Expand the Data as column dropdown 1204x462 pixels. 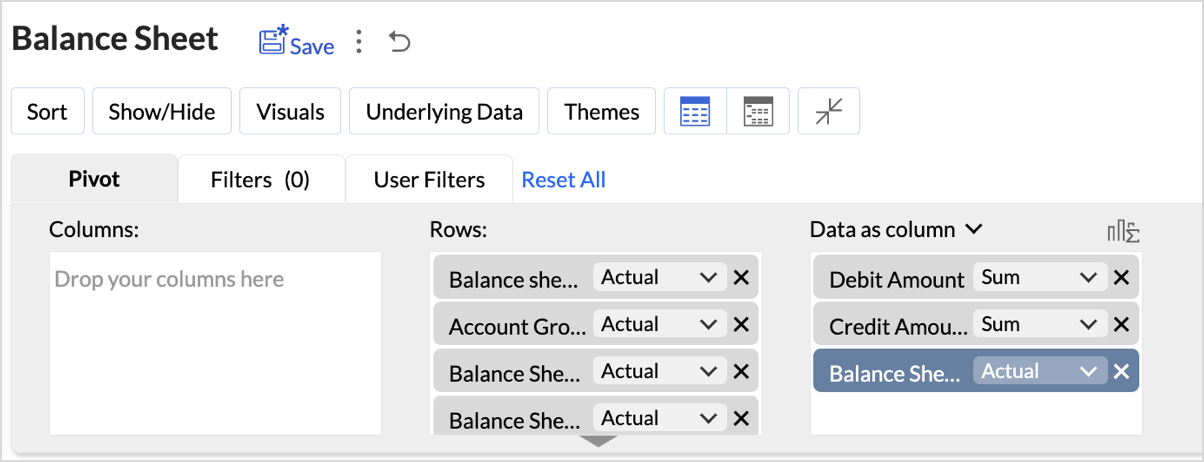click(896, 230)
